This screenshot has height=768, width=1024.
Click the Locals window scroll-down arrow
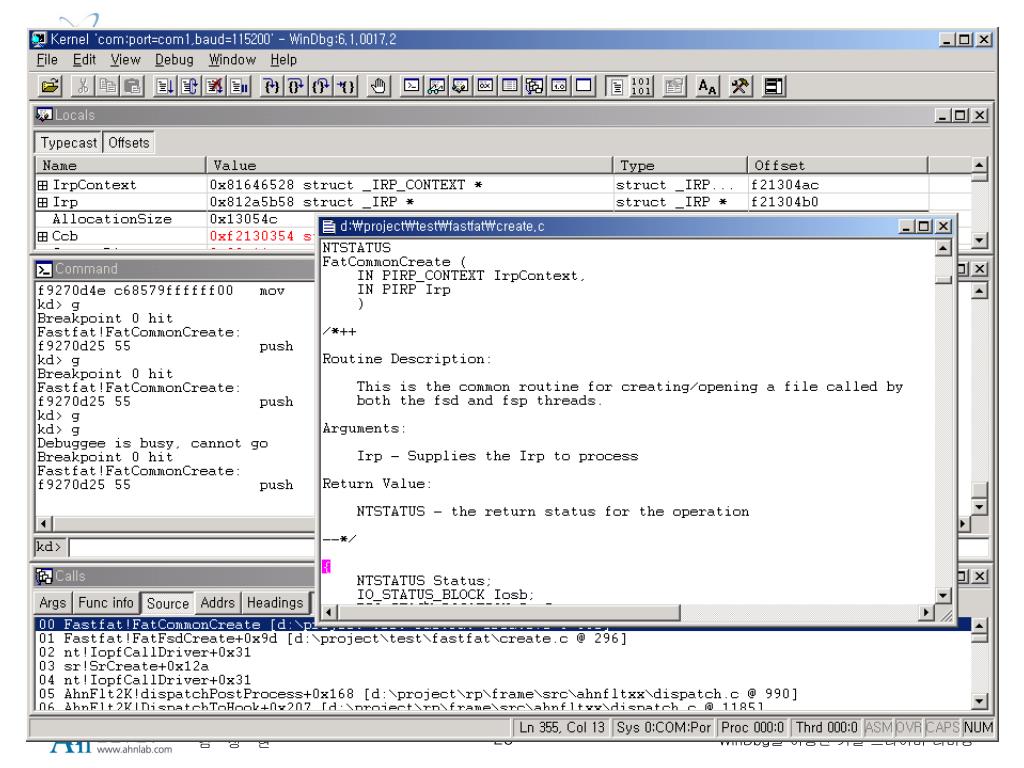click(978, 240)
